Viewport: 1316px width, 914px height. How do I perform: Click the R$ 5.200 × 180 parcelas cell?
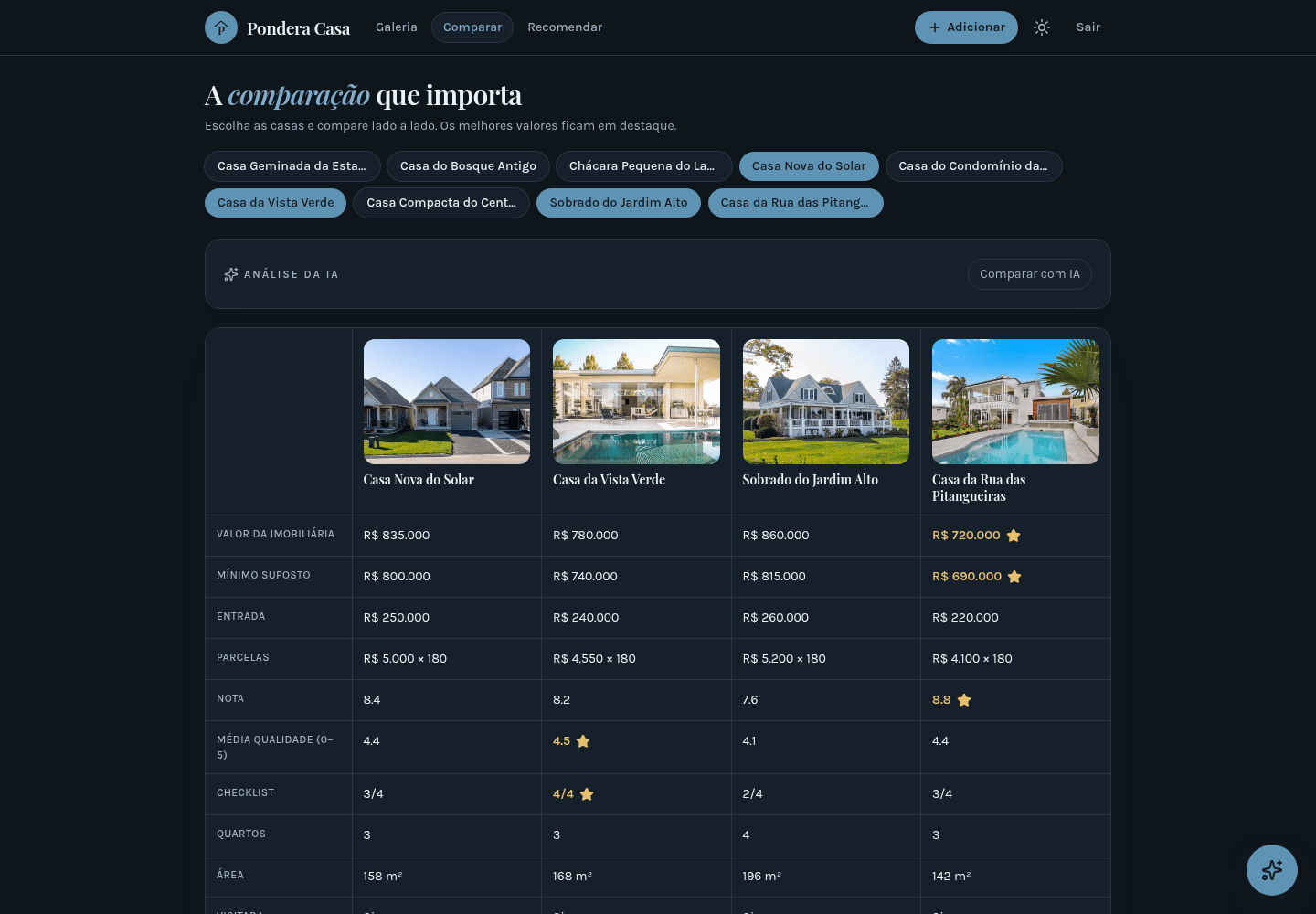pos(784,659)
